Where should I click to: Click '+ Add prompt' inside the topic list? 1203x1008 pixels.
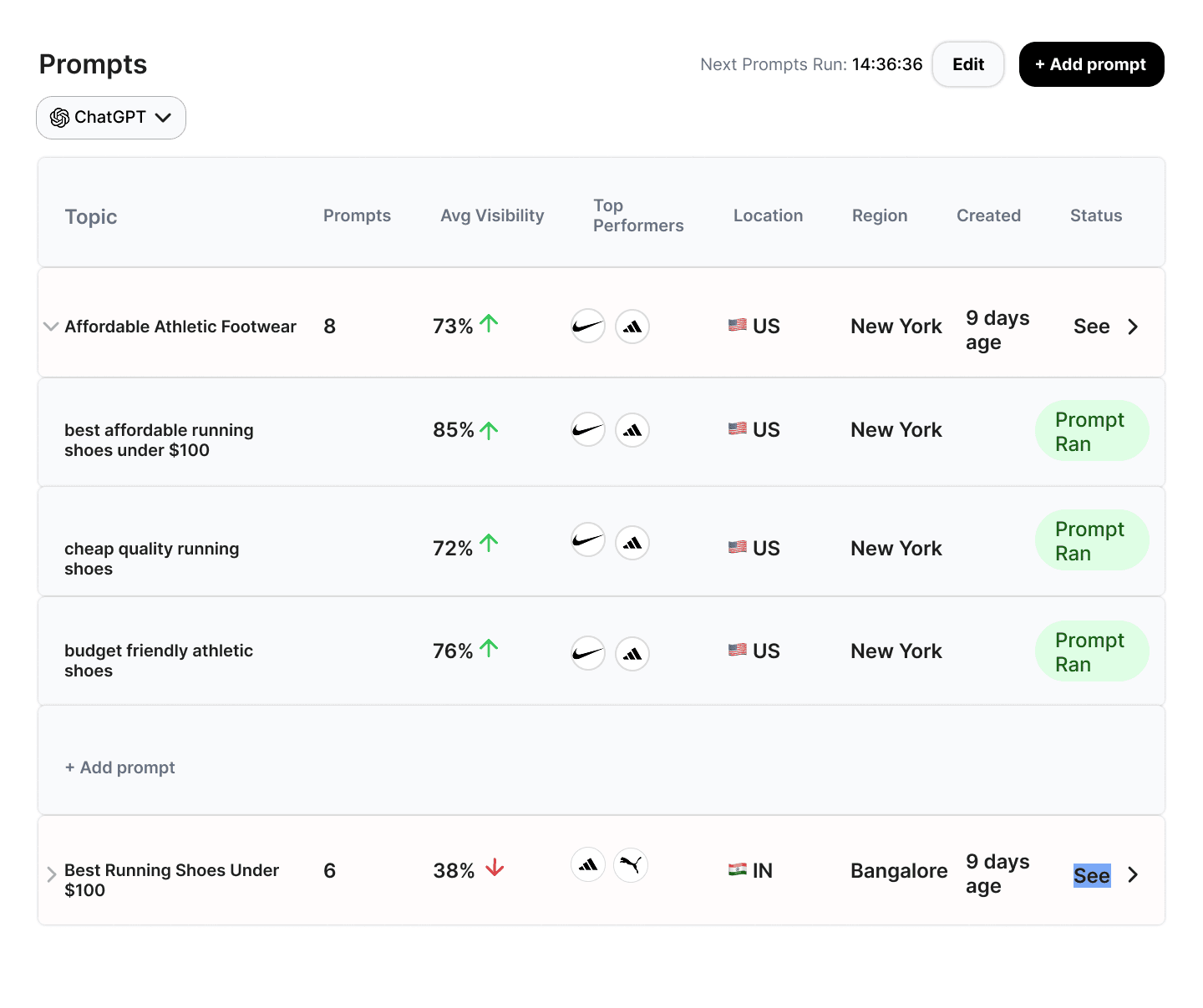point(120,767)
